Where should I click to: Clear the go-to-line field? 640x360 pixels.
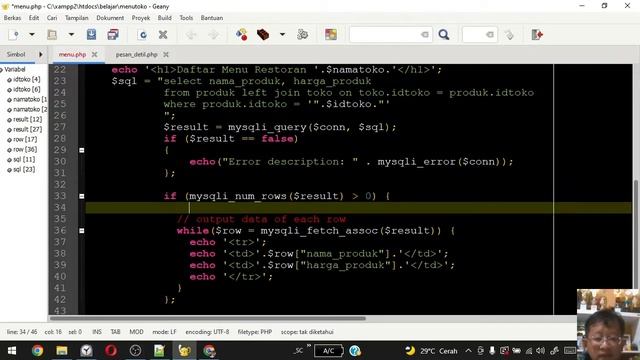click(x=490, y=35)
